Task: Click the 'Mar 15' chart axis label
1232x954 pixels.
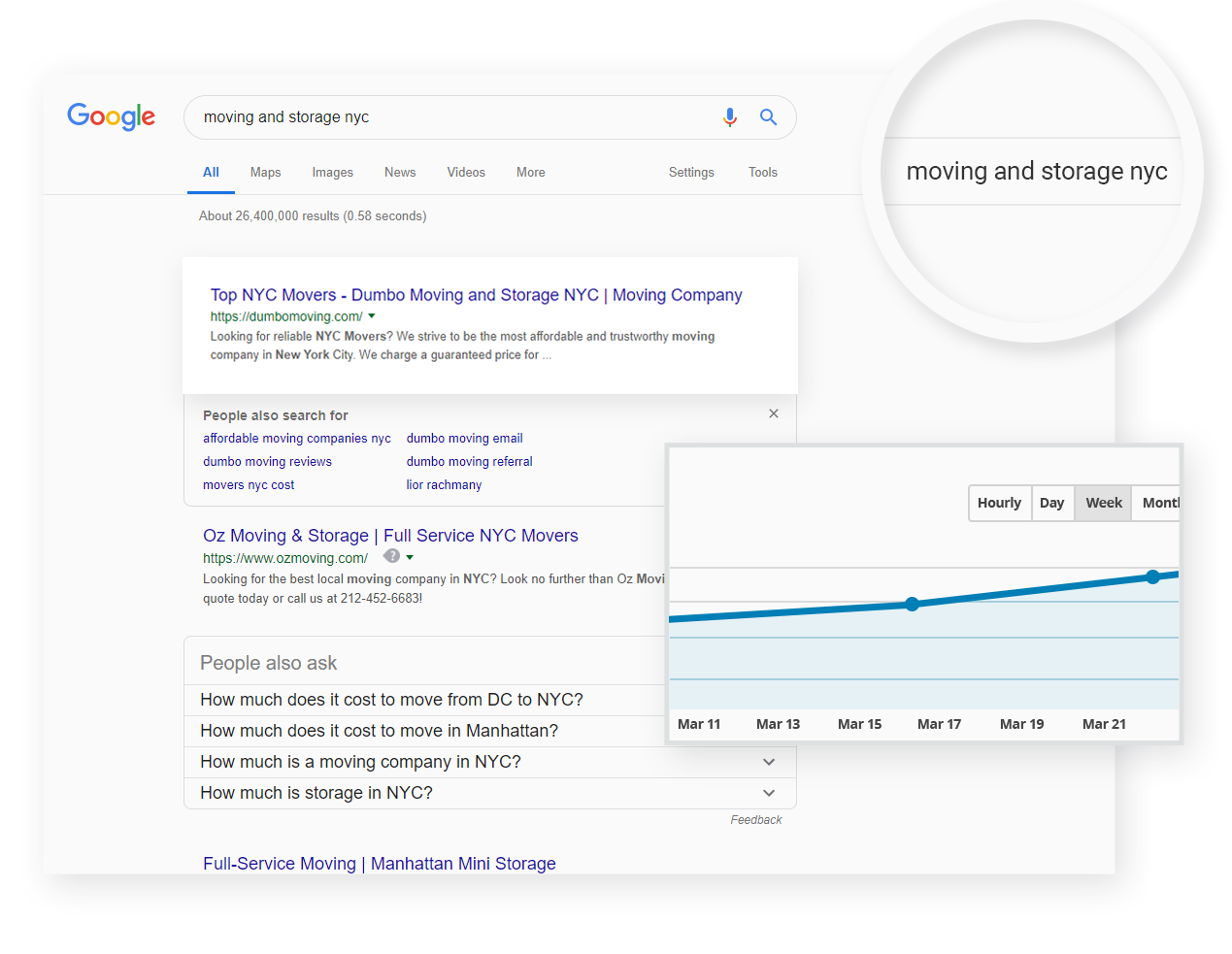Action: (859, 724)
